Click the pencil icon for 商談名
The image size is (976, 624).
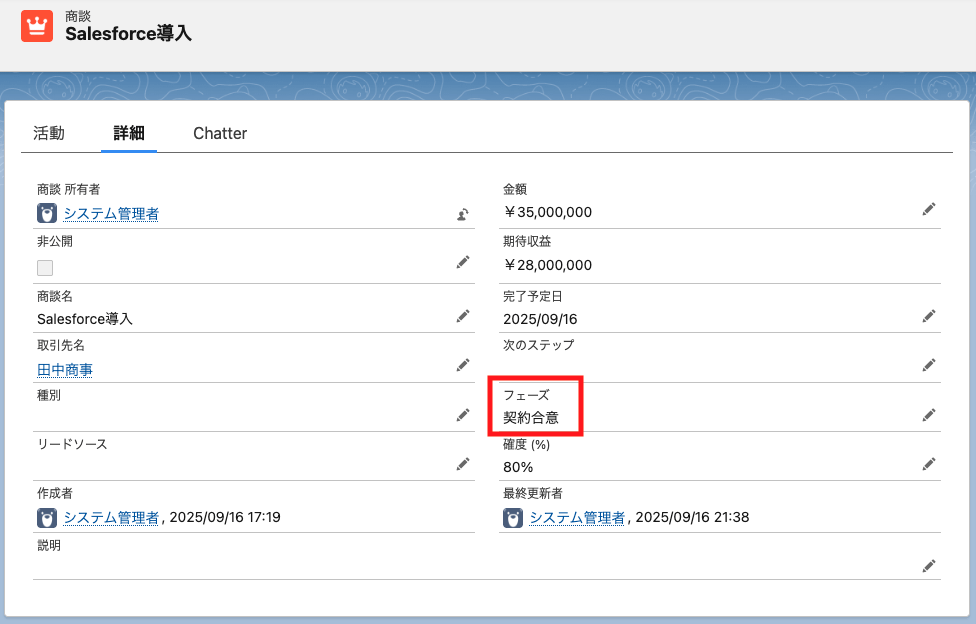point(462,316)
